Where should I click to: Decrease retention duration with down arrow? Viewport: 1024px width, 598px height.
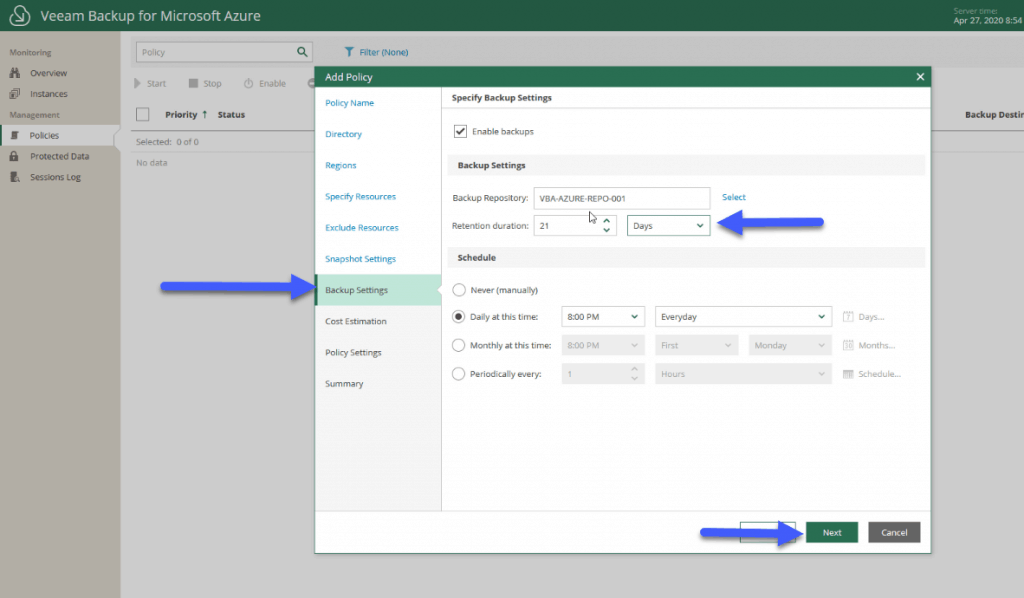(607, 230)
